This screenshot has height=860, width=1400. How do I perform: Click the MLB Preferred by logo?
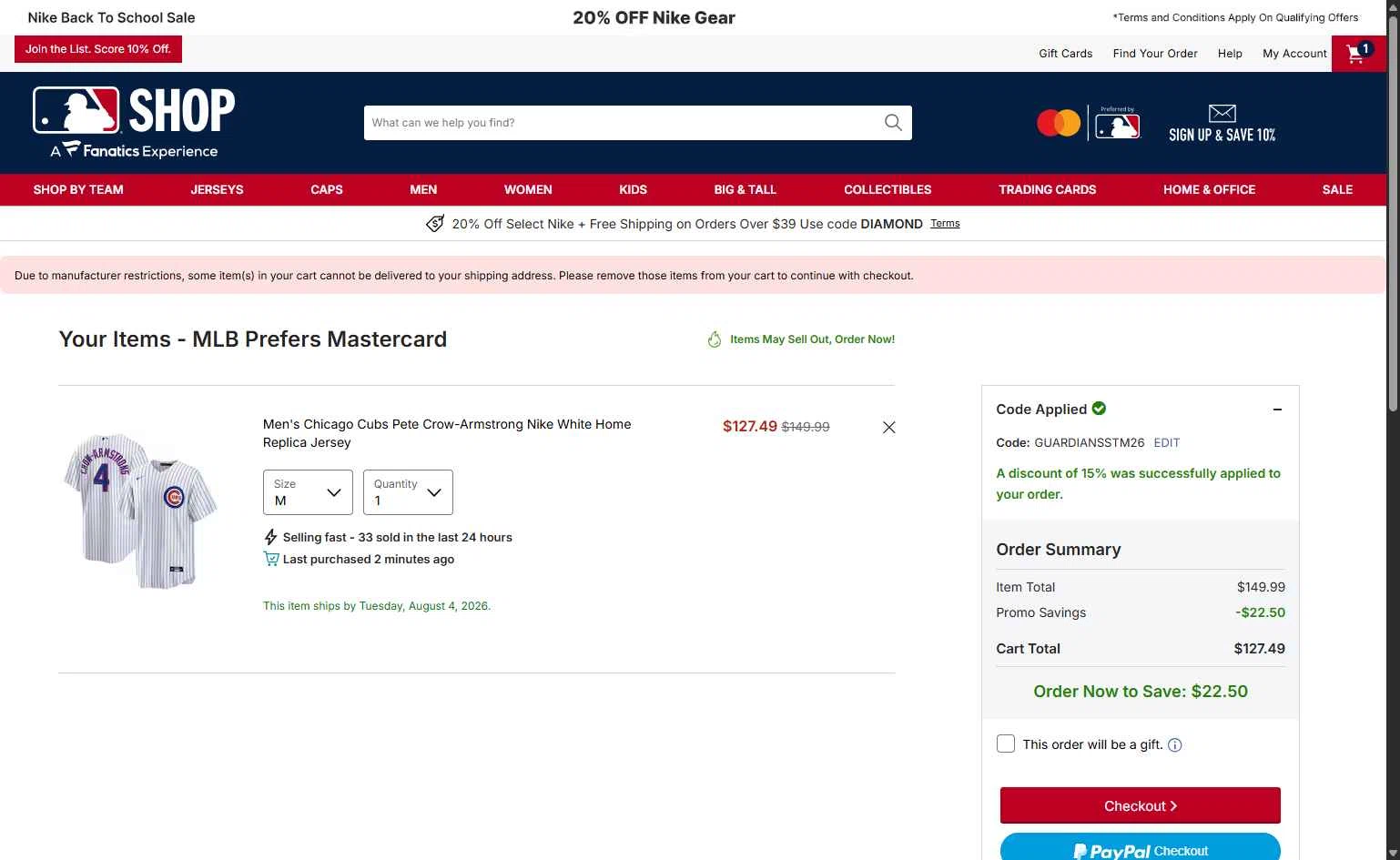[x=1117, y=123]
